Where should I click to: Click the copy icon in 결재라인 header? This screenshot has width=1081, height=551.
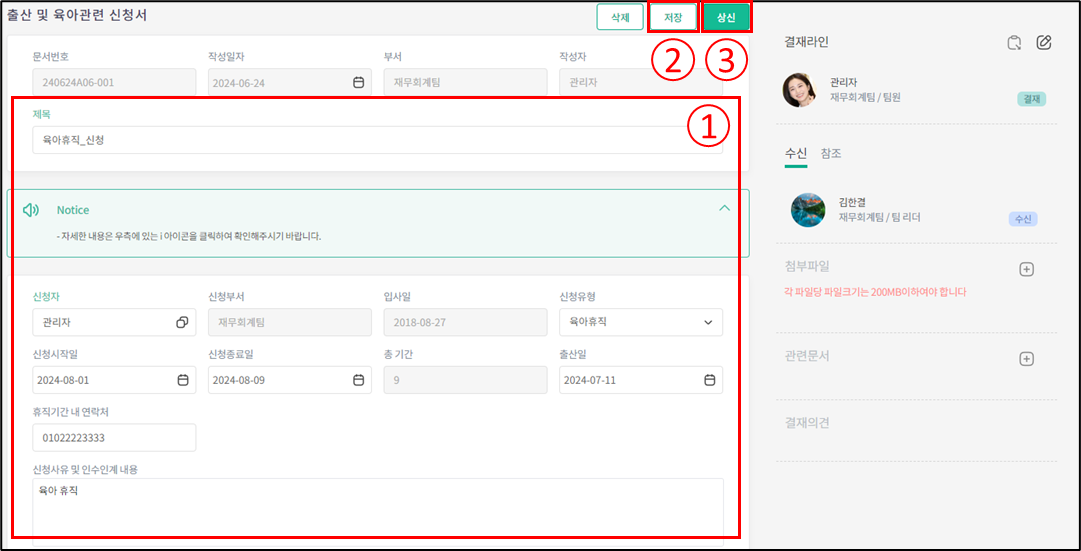coord(1014,42)
